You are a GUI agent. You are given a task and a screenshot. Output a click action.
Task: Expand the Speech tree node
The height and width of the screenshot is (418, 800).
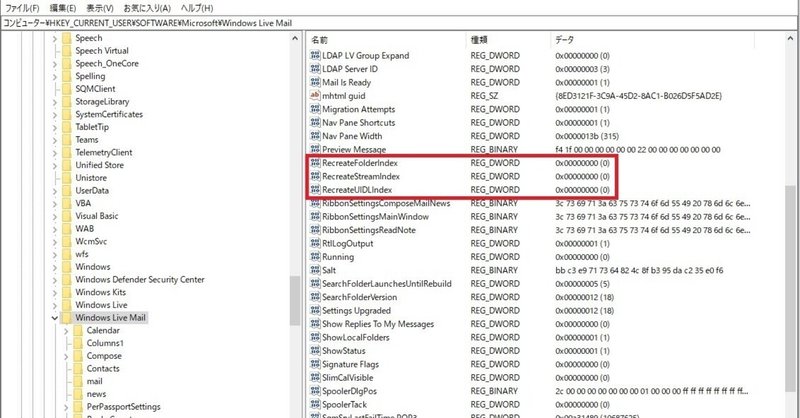point(55,38)
